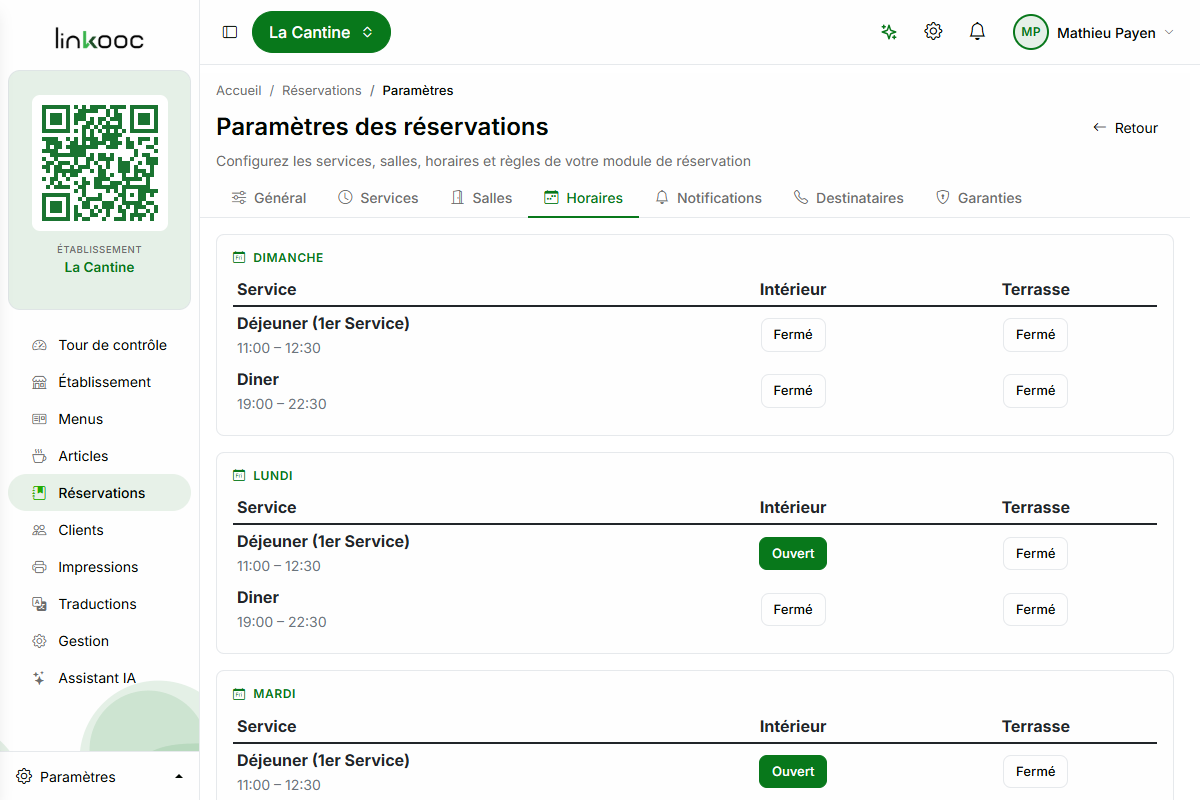Toggle Lundi Diner Intérieur Fermé button
This screenshot has width=1200, height=800.
tap(793, 609)
